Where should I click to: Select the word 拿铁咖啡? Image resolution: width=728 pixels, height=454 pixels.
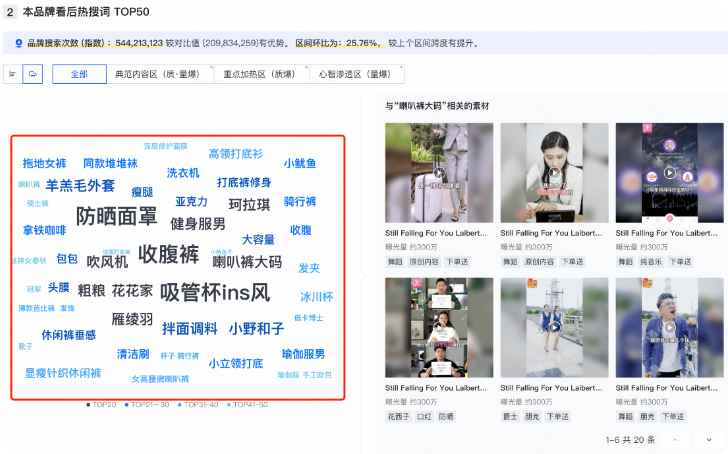(x=45, y=230)
